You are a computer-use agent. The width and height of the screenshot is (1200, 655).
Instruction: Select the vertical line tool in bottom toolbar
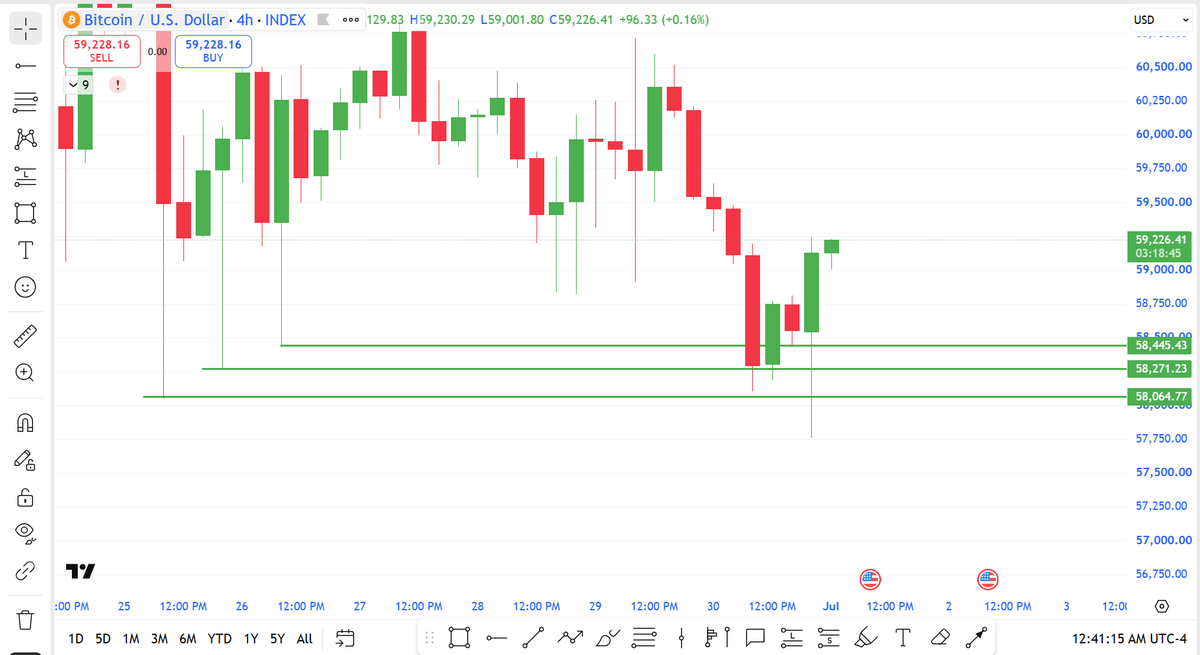point(681,636)
